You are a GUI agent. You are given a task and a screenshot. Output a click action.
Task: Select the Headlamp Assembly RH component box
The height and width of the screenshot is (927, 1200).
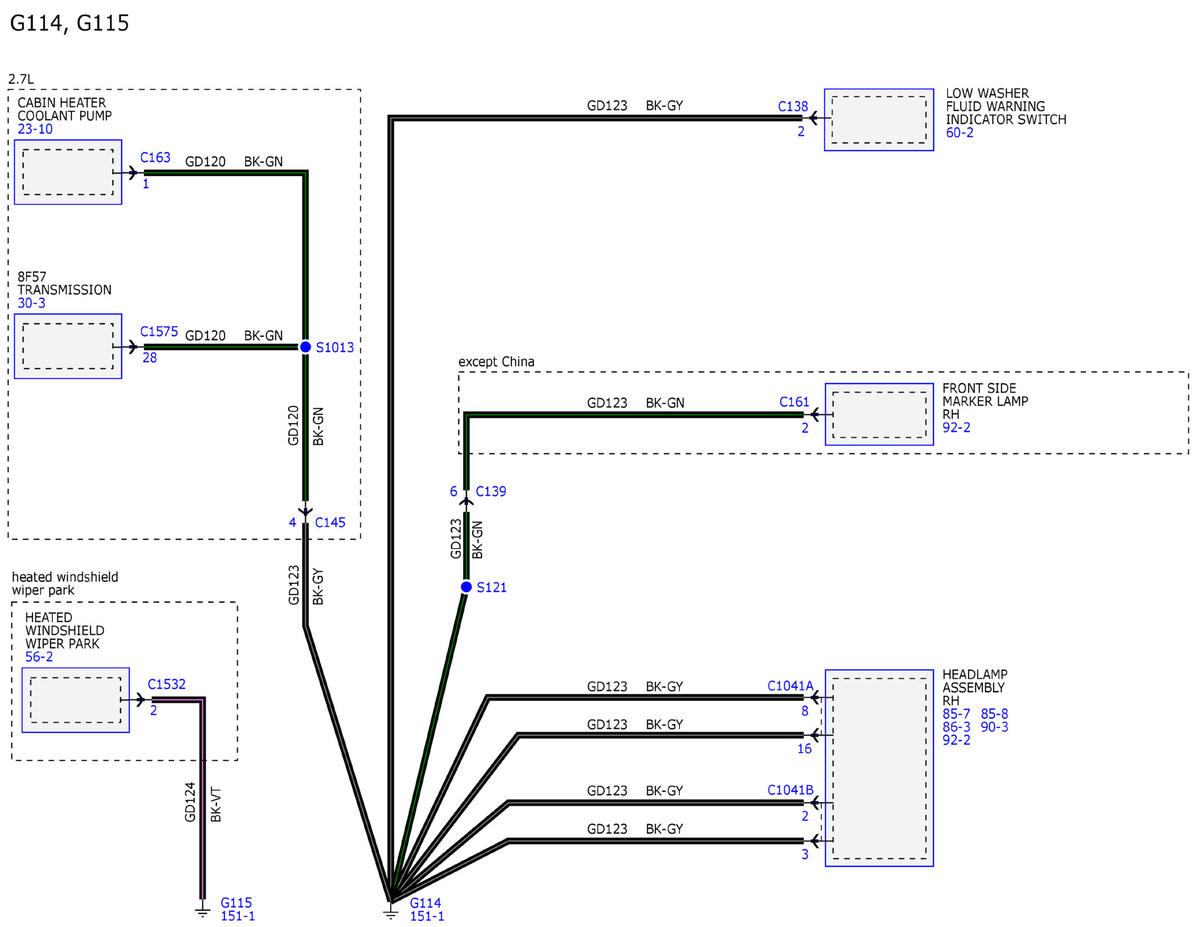point(879,768)
